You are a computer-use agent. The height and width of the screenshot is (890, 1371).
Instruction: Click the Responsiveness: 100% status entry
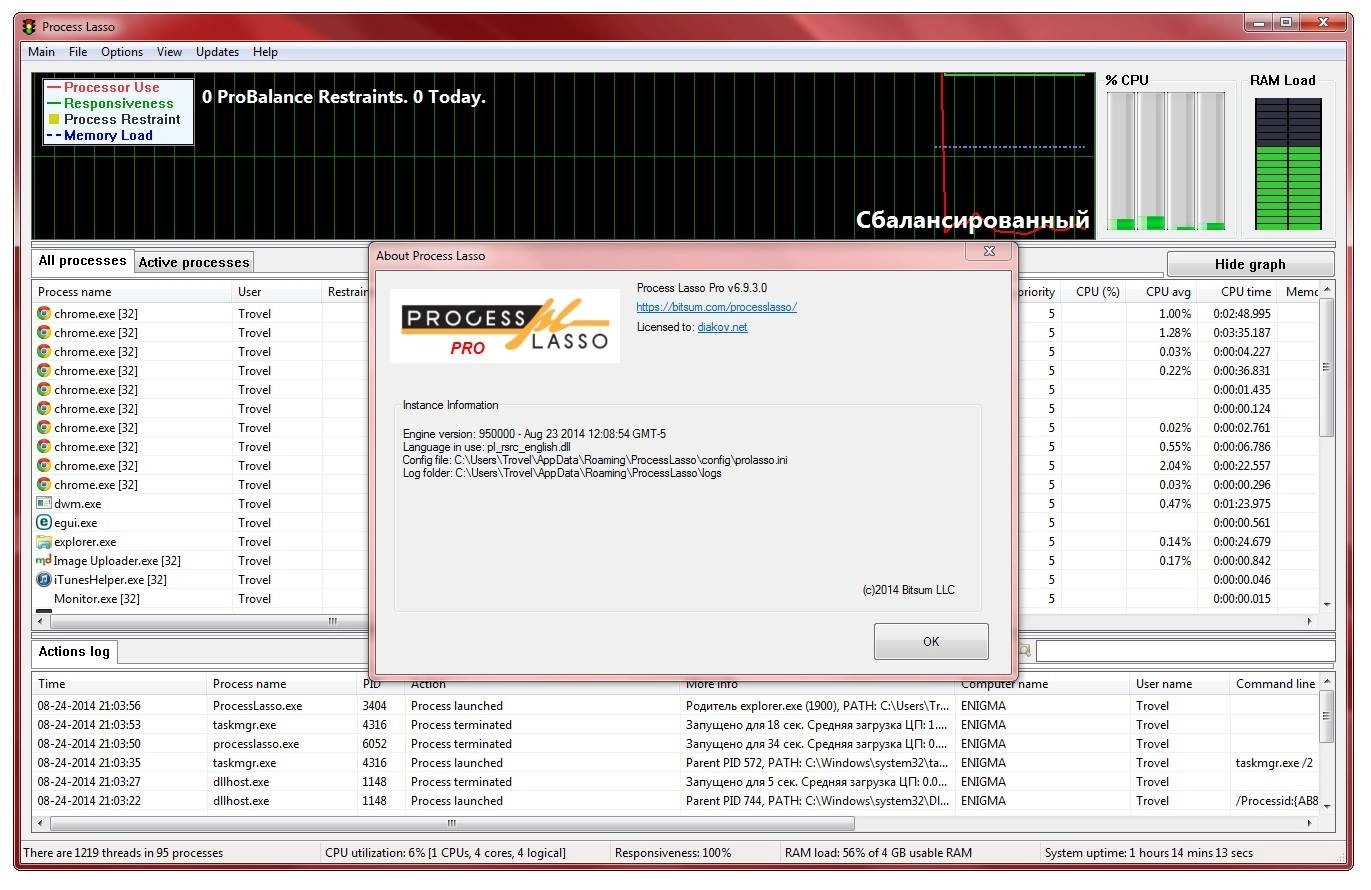(x=673, y=853)
